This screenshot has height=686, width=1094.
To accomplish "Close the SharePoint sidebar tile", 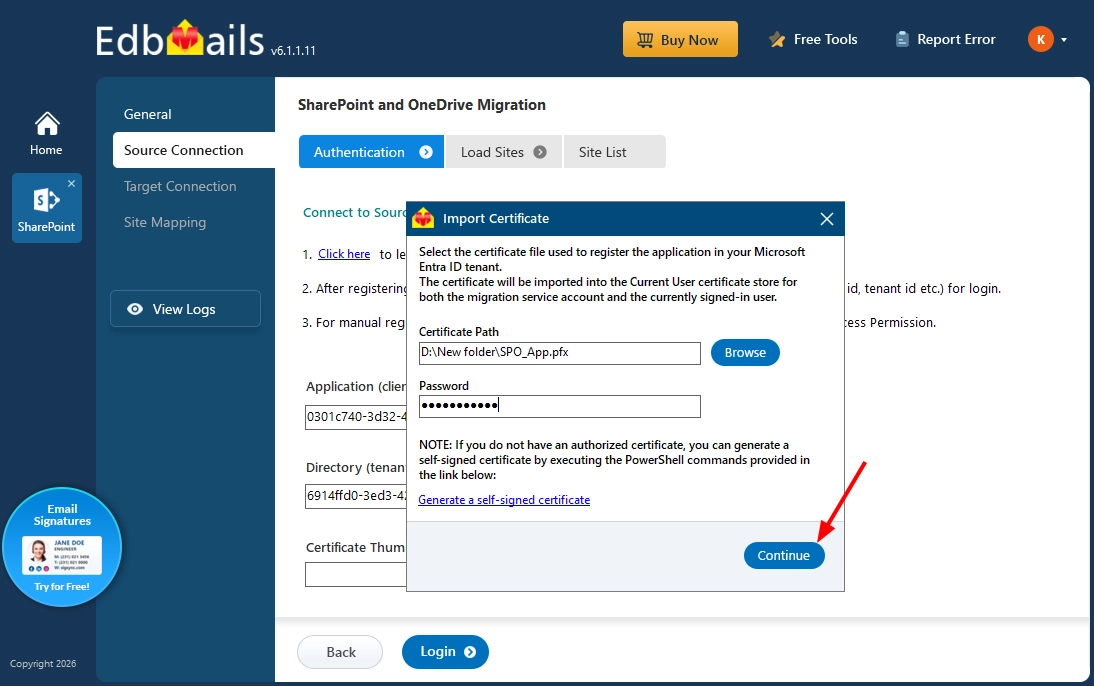I will (71, 184).
